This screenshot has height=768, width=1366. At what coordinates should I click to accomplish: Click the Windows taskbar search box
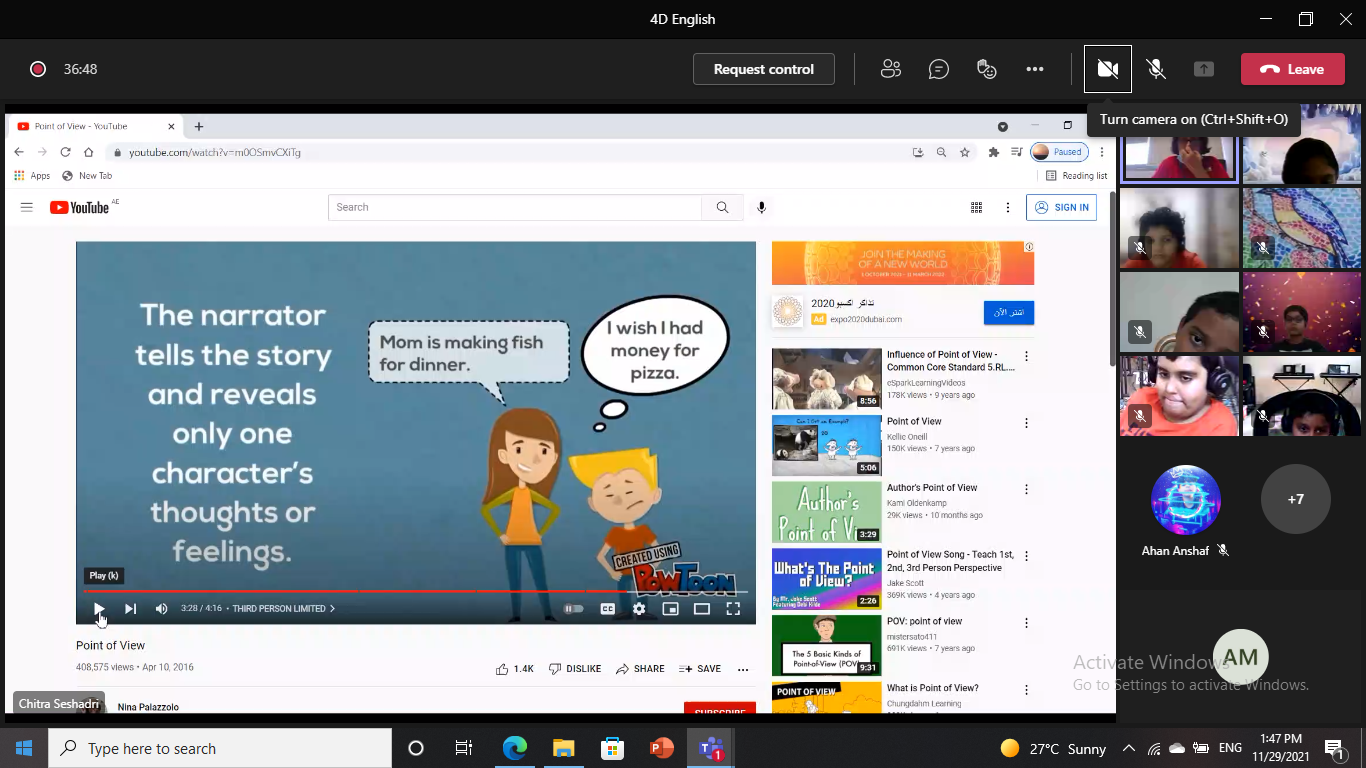pos(220,748)
